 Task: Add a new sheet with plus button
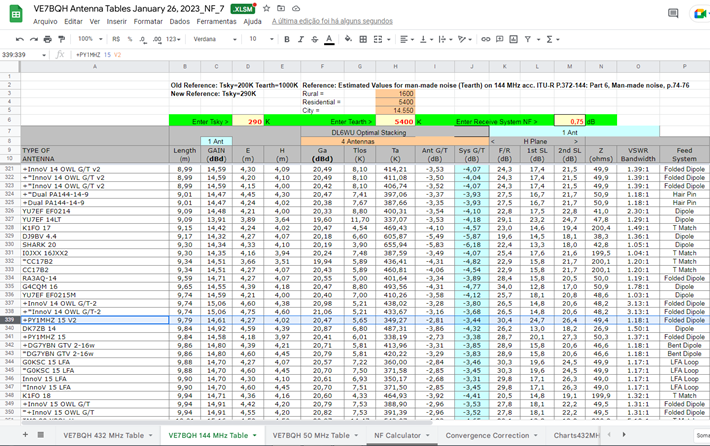point(25,436)
